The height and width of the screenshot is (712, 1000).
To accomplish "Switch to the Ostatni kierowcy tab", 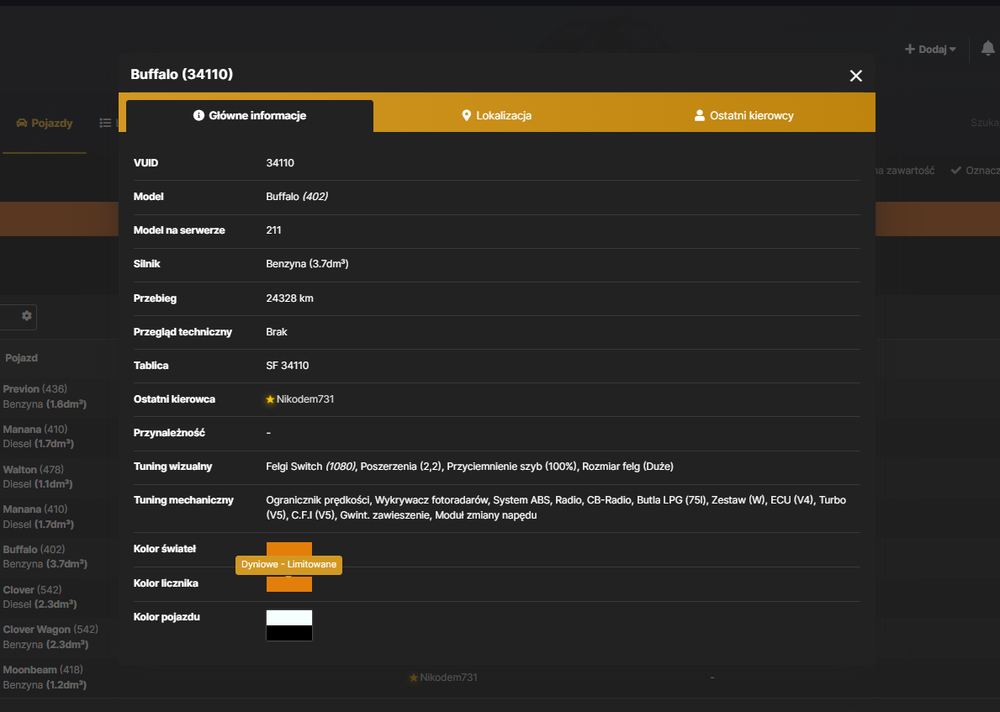I will coord(744,115).
